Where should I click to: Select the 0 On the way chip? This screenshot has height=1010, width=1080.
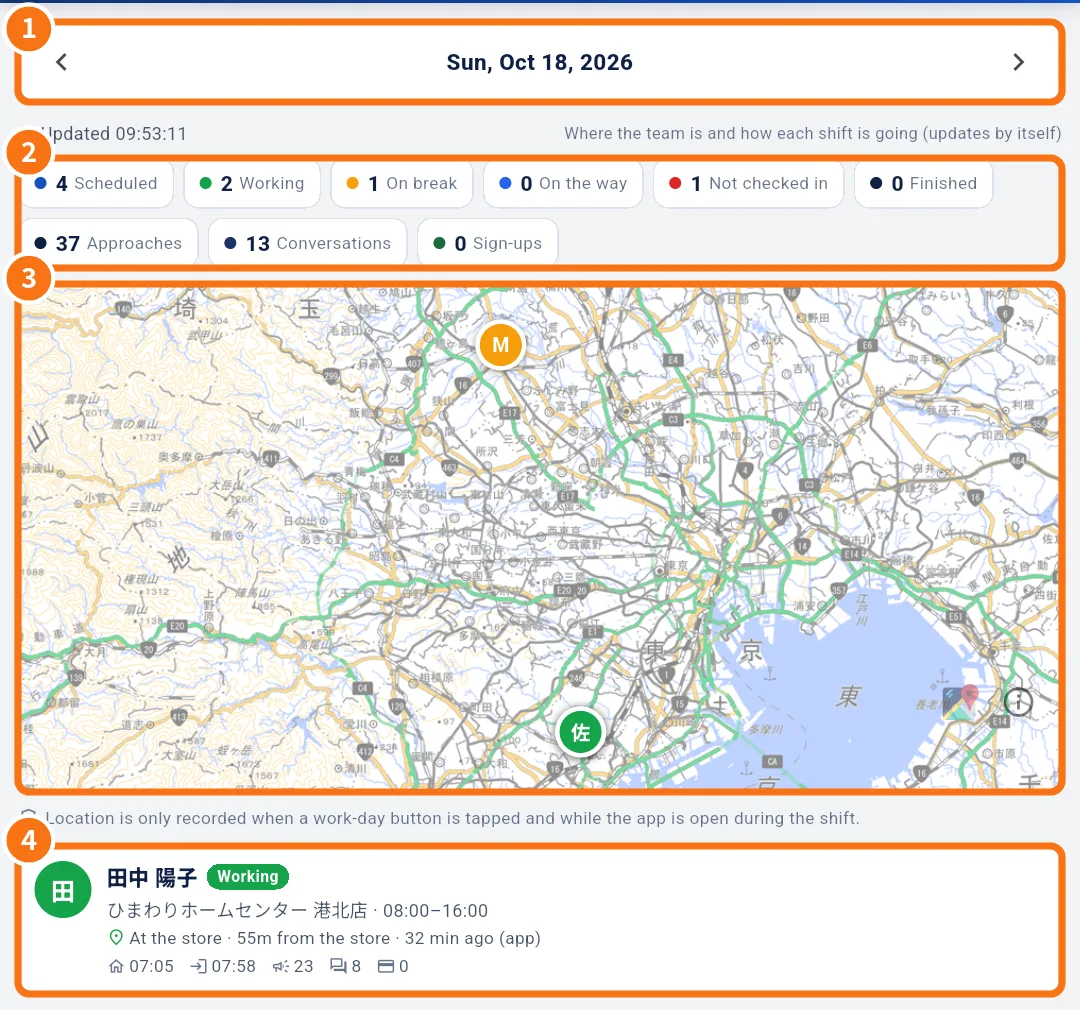(x=563, y=183)
